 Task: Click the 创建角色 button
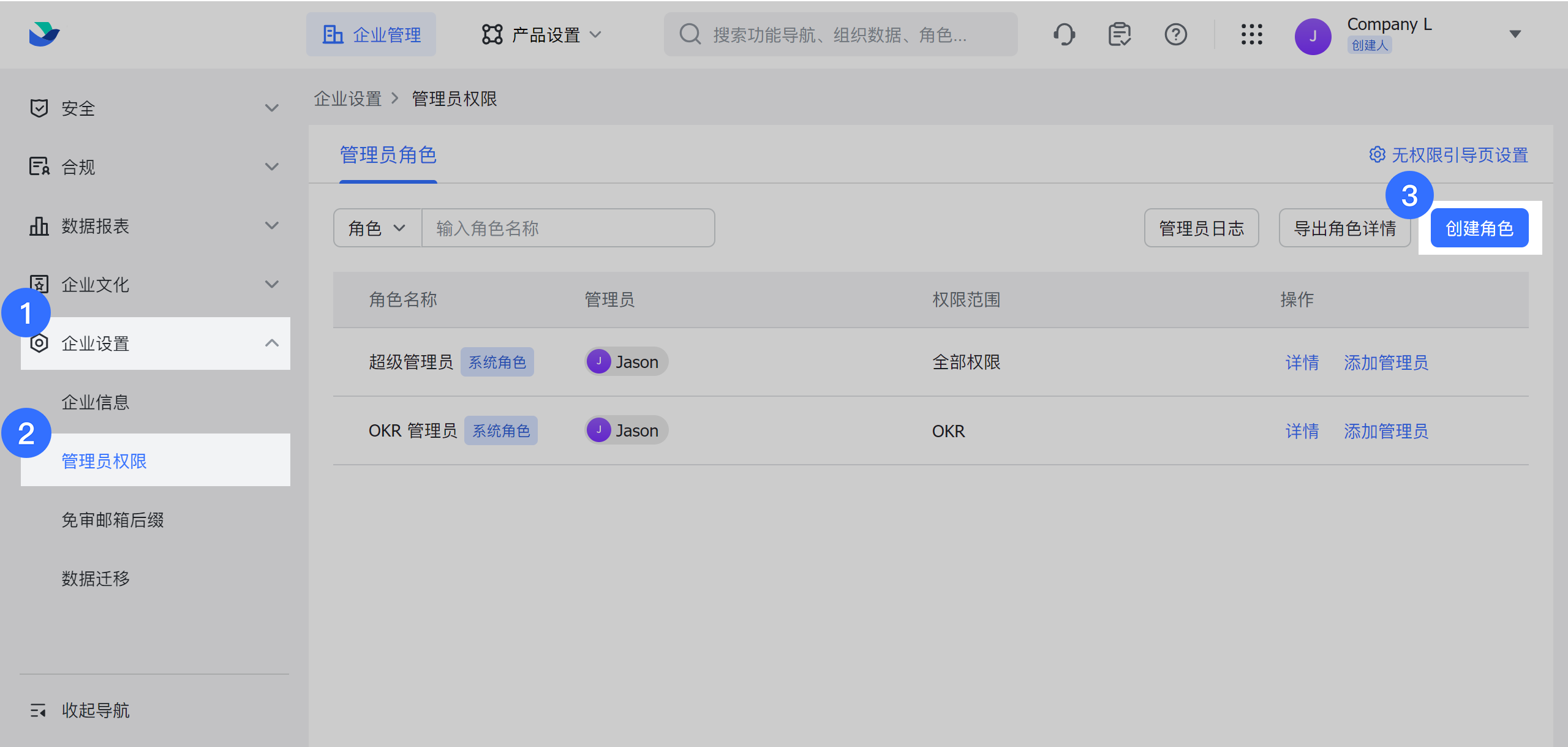point(1479,228)
